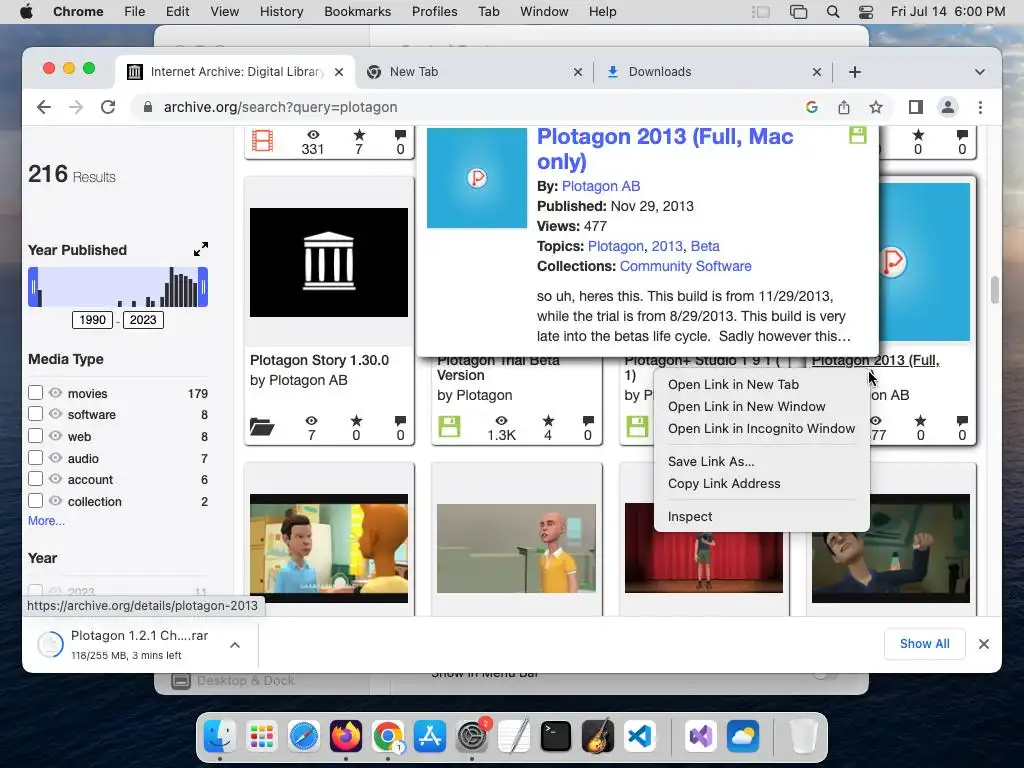Click the 2013 topic link

667,246
